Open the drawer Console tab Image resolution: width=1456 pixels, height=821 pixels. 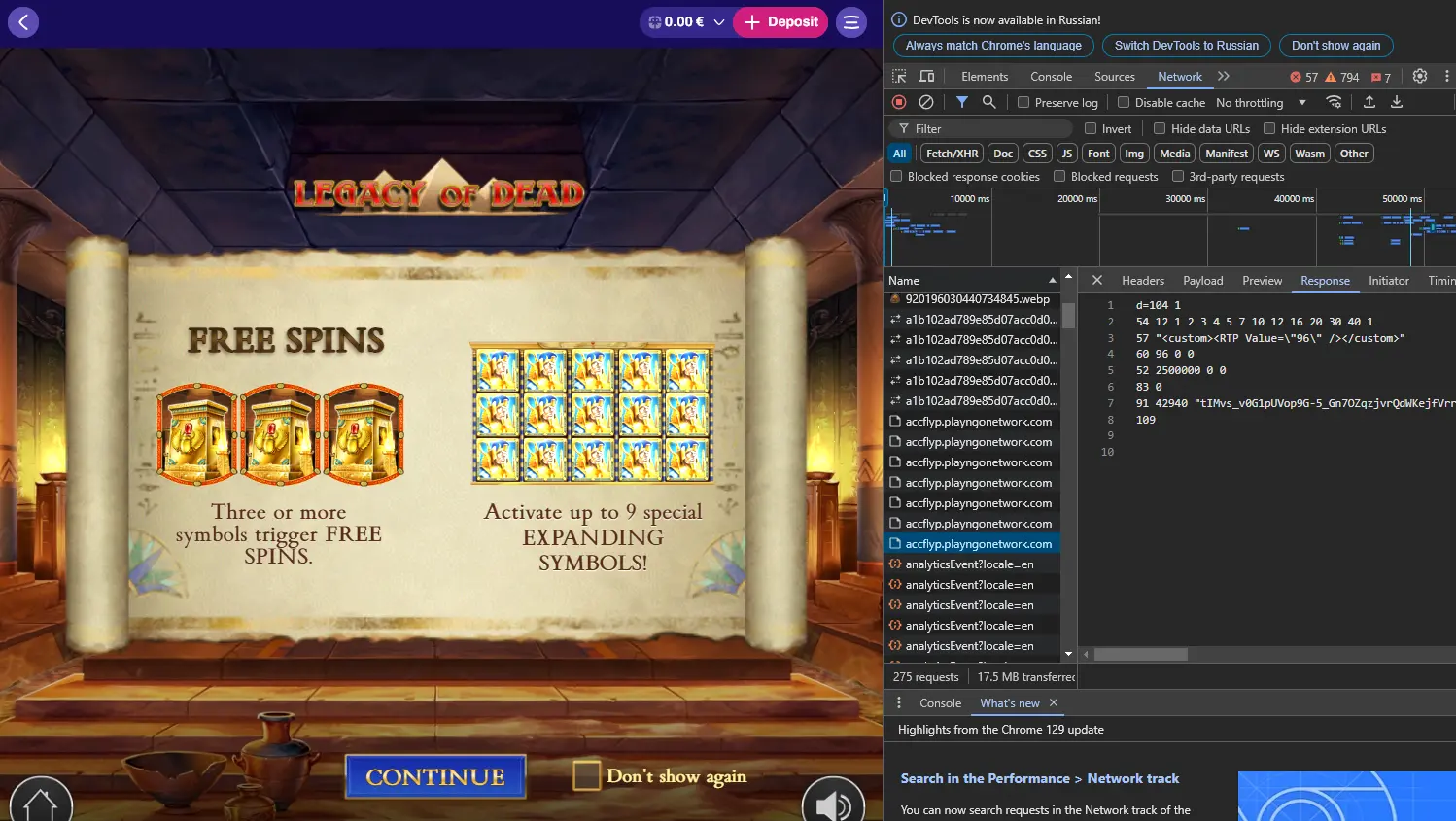tap(941, 702)
